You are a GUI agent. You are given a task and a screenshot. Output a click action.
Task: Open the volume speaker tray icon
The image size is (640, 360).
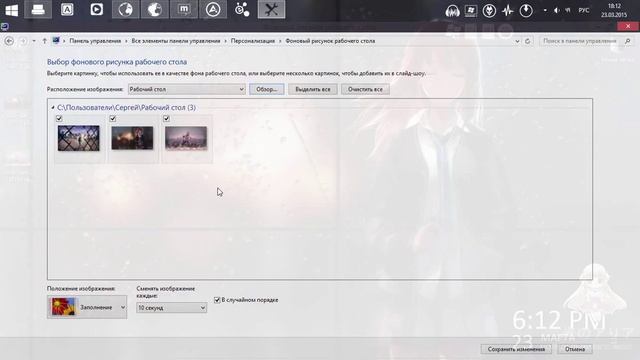coord(556,11)
